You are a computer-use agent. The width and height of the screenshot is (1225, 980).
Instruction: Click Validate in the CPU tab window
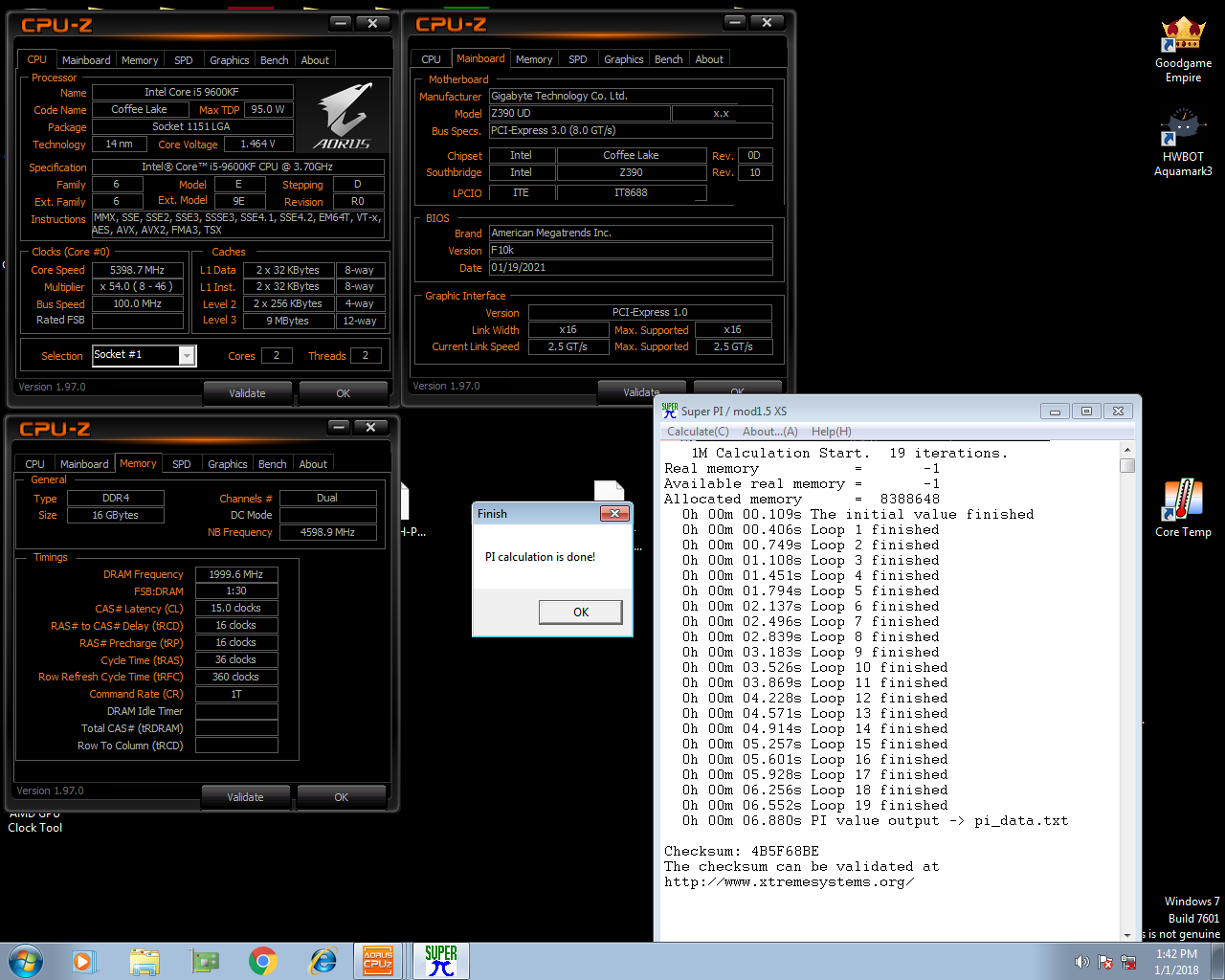(x=247, y=393)
